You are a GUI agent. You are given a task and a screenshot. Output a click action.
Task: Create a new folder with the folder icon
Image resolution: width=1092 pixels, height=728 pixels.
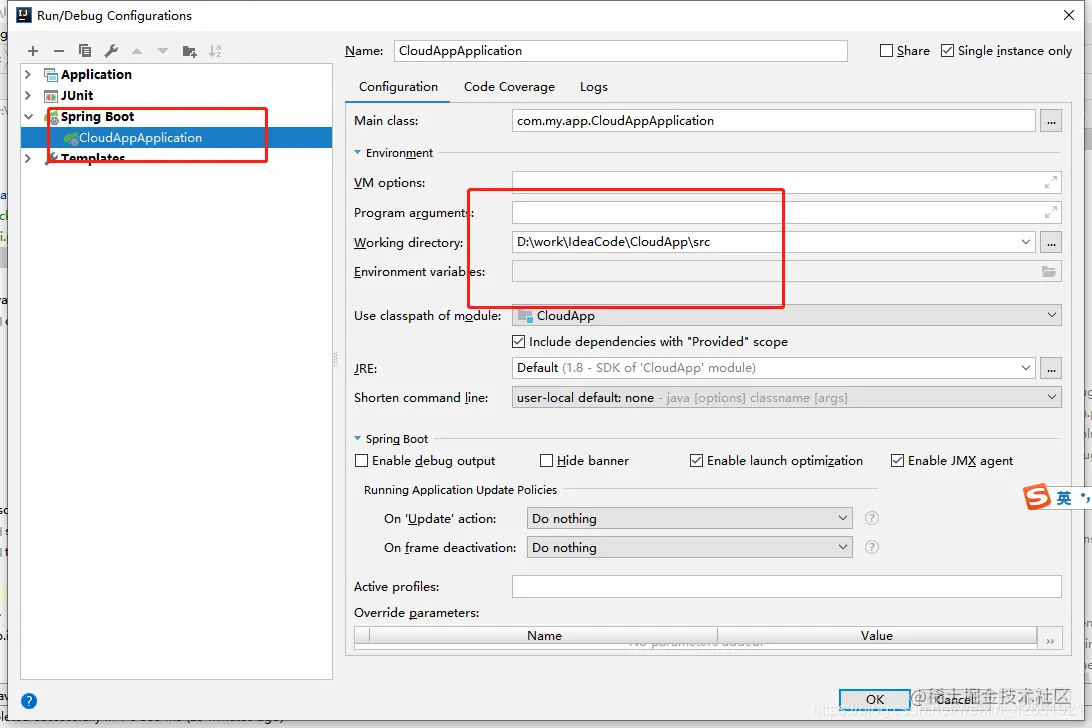click(189, 51)
